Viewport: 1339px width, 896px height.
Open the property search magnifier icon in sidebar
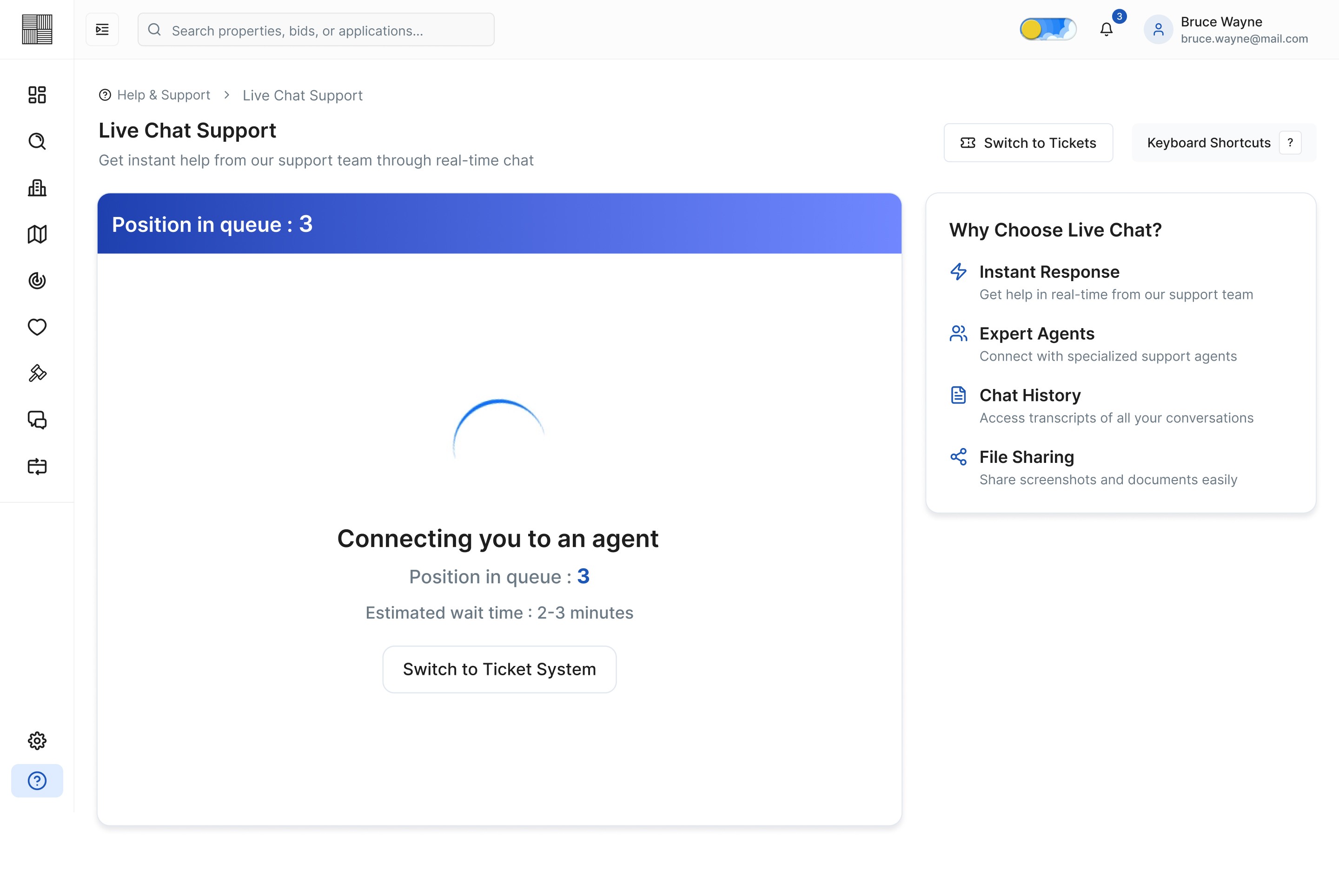click(x=37, y=141)
